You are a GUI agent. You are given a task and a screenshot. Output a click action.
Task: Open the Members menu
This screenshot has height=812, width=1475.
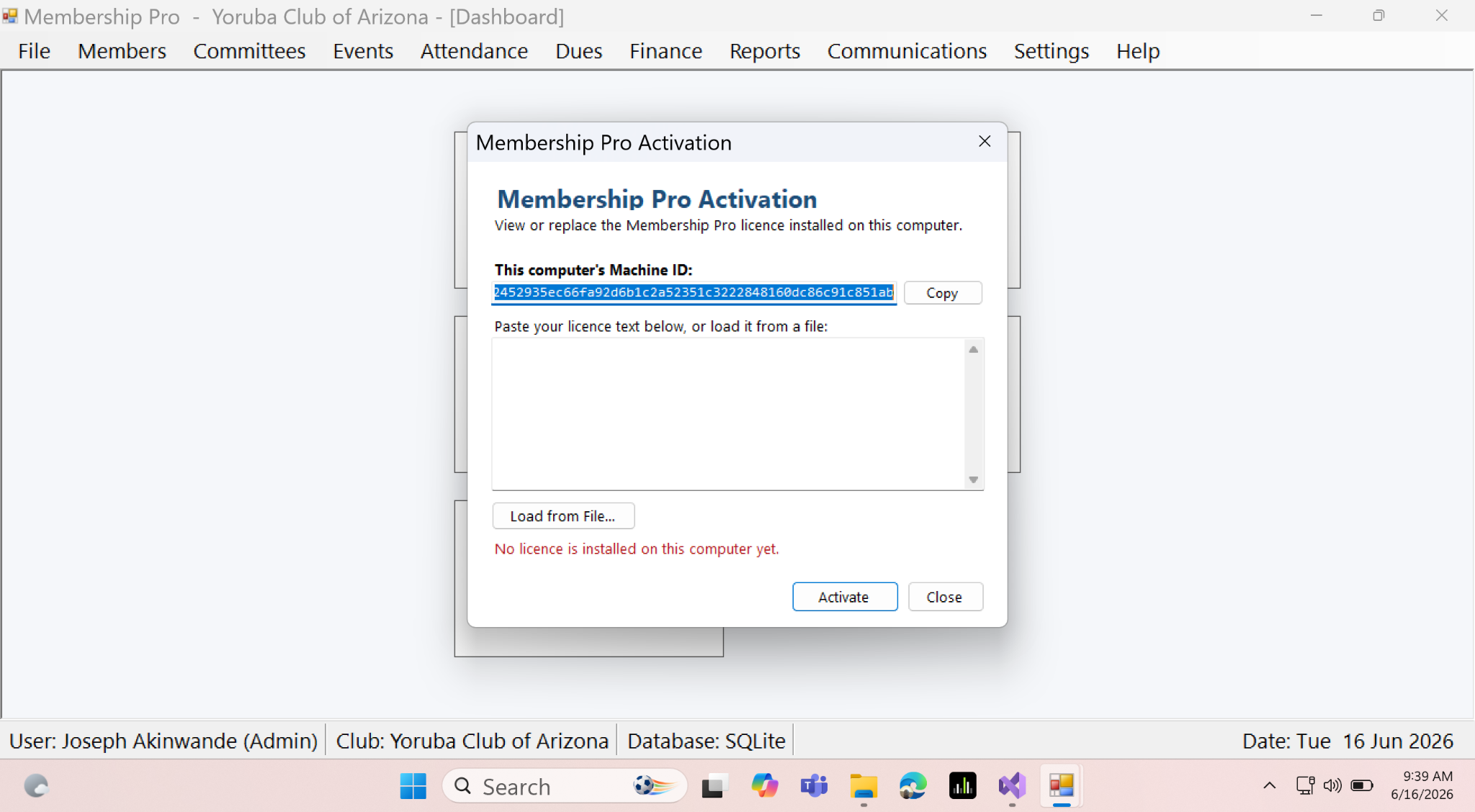pos(122,51)
